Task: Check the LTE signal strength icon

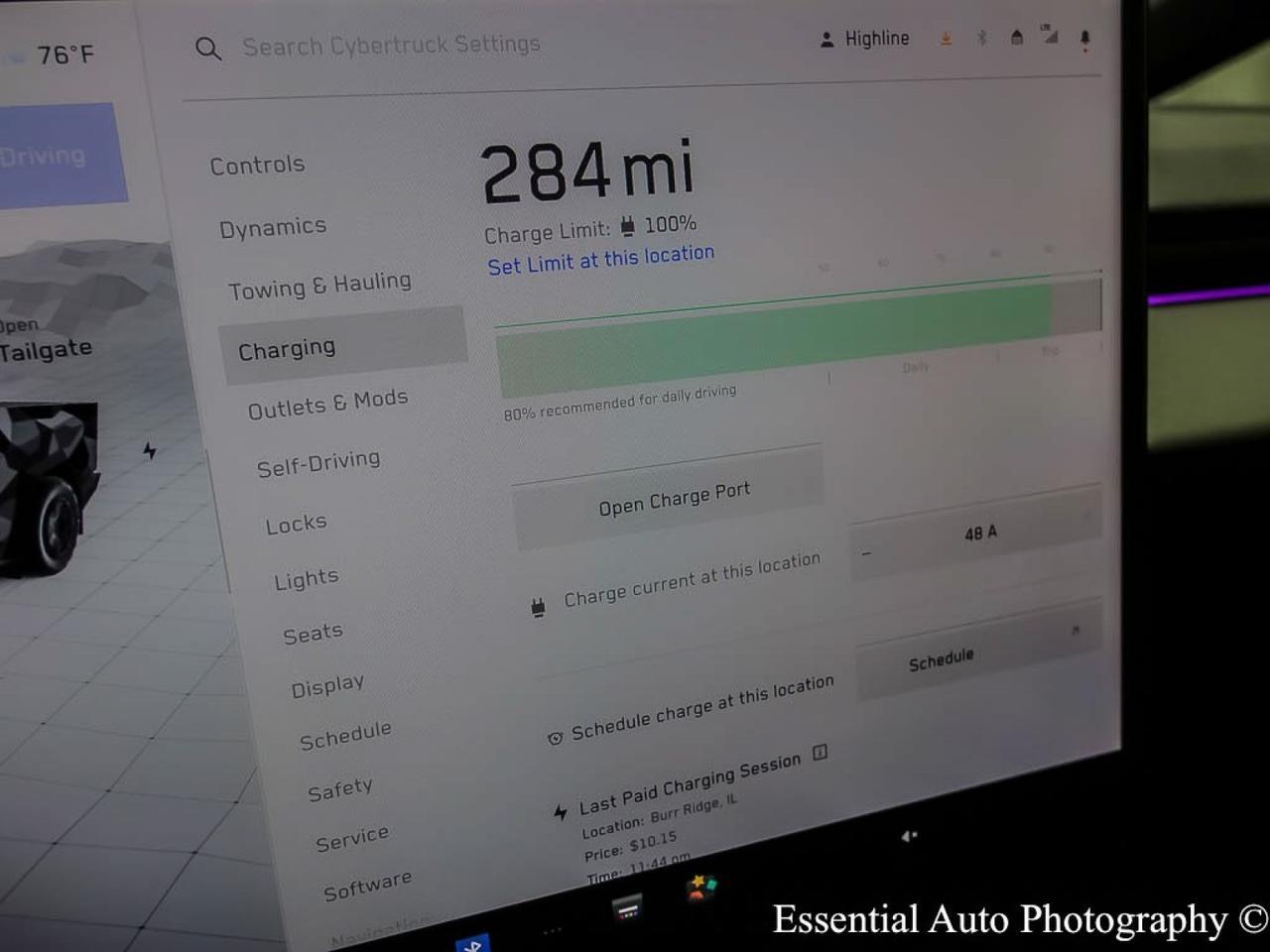Action: 1049,35
